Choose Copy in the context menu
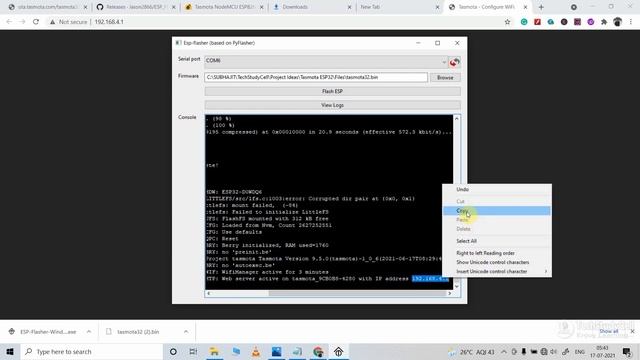This screenshot has width=640, height=360. [497, 211]
